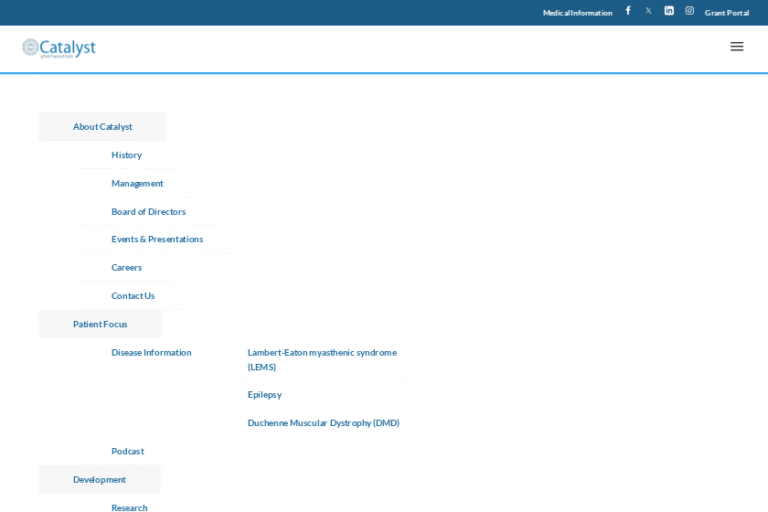The width and height of the screenshot is (768, 512).
Task: Open the X (Twitter) social icon
Action: [648, 11]
